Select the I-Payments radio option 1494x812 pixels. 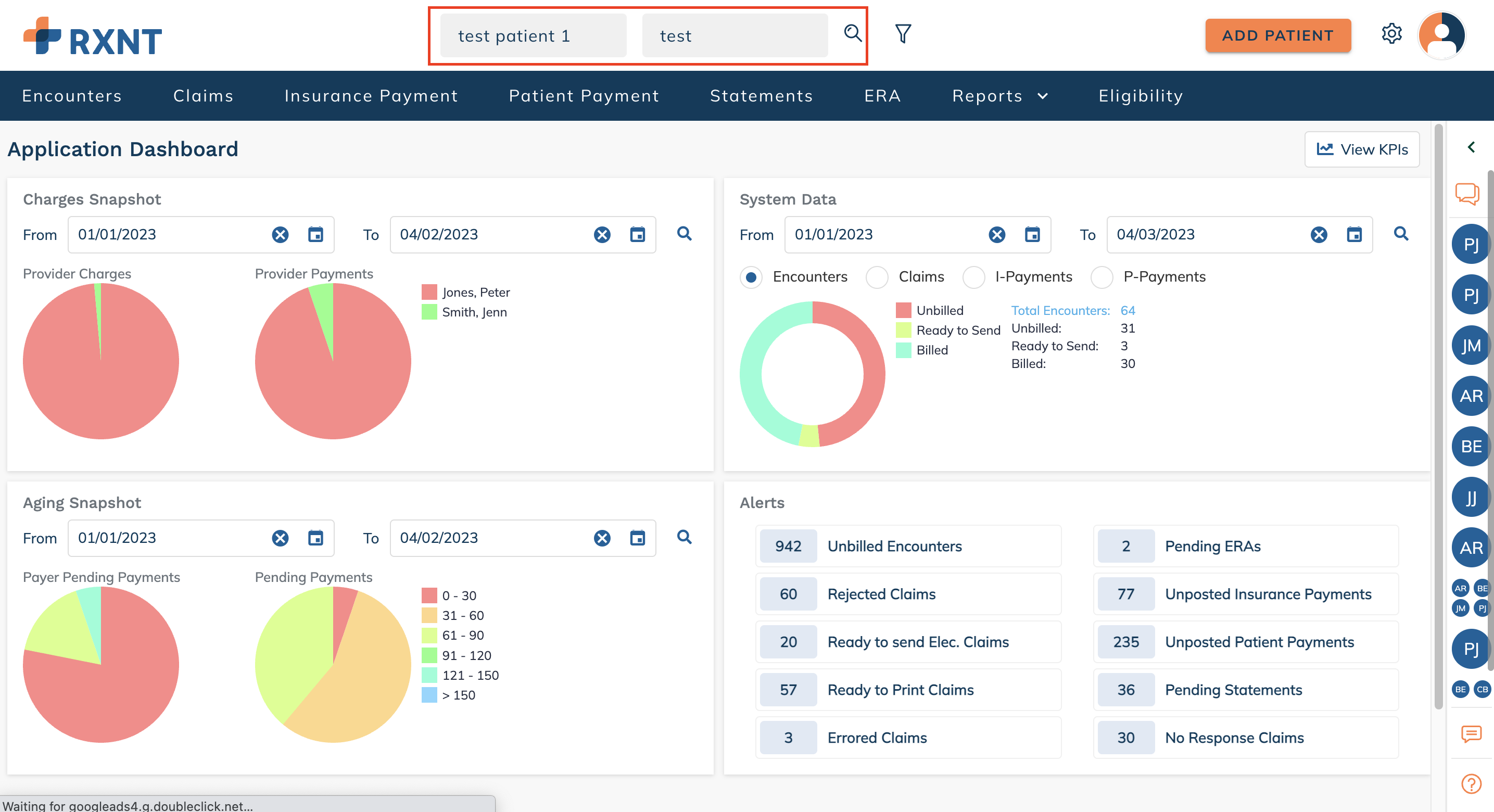[974, 277]
